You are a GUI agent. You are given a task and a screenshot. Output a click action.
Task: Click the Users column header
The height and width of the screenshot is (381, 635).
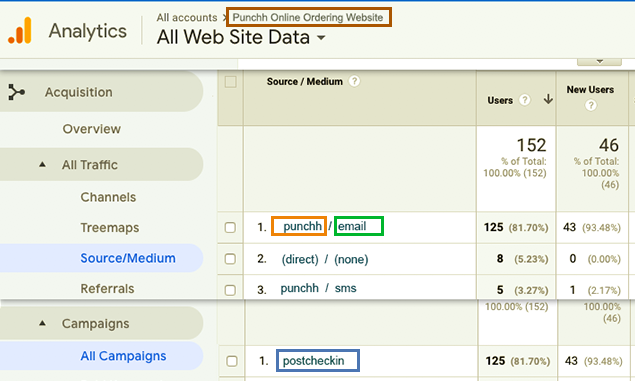(x=500, y=100)
